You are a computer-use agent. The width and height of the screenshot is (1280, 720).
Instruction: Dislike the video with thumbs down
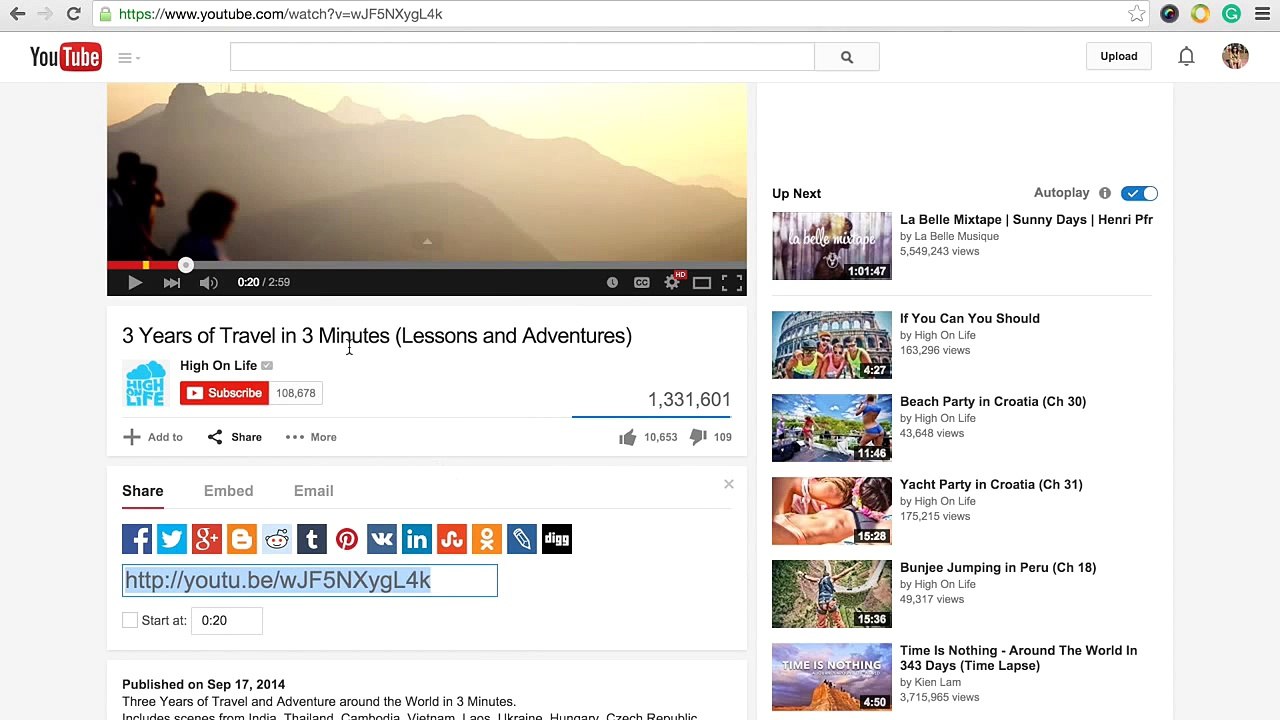point(698,437)
